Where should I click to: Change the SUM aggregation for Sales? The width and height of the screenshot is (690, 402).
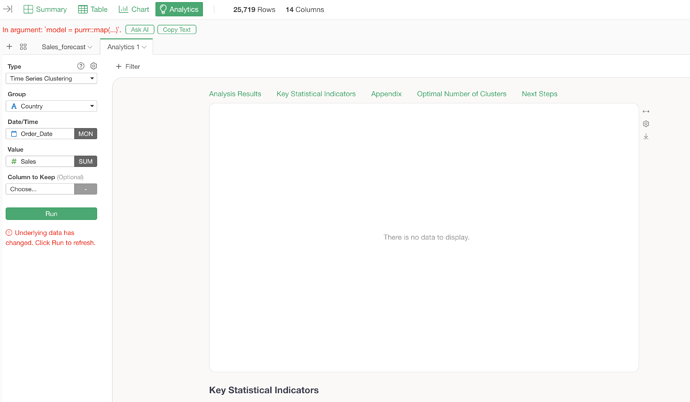coord(85,161)
